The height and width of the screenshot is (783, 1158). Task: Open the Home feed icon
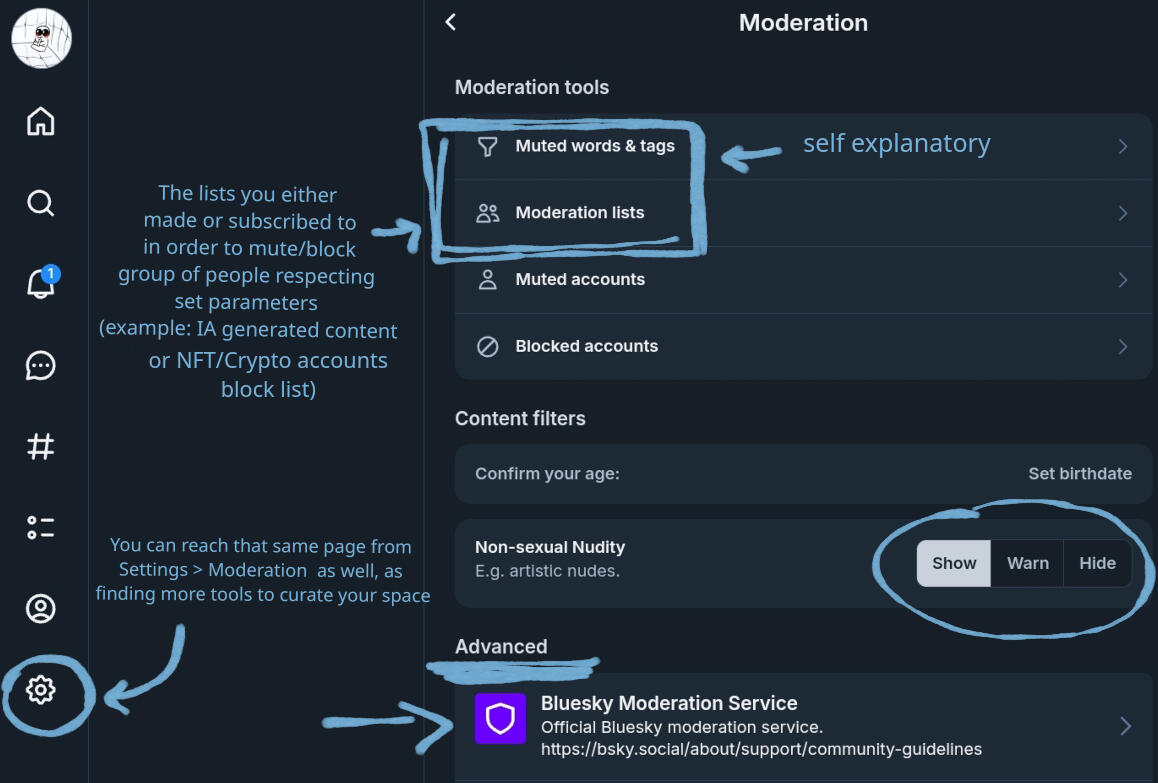pos(40,122)
